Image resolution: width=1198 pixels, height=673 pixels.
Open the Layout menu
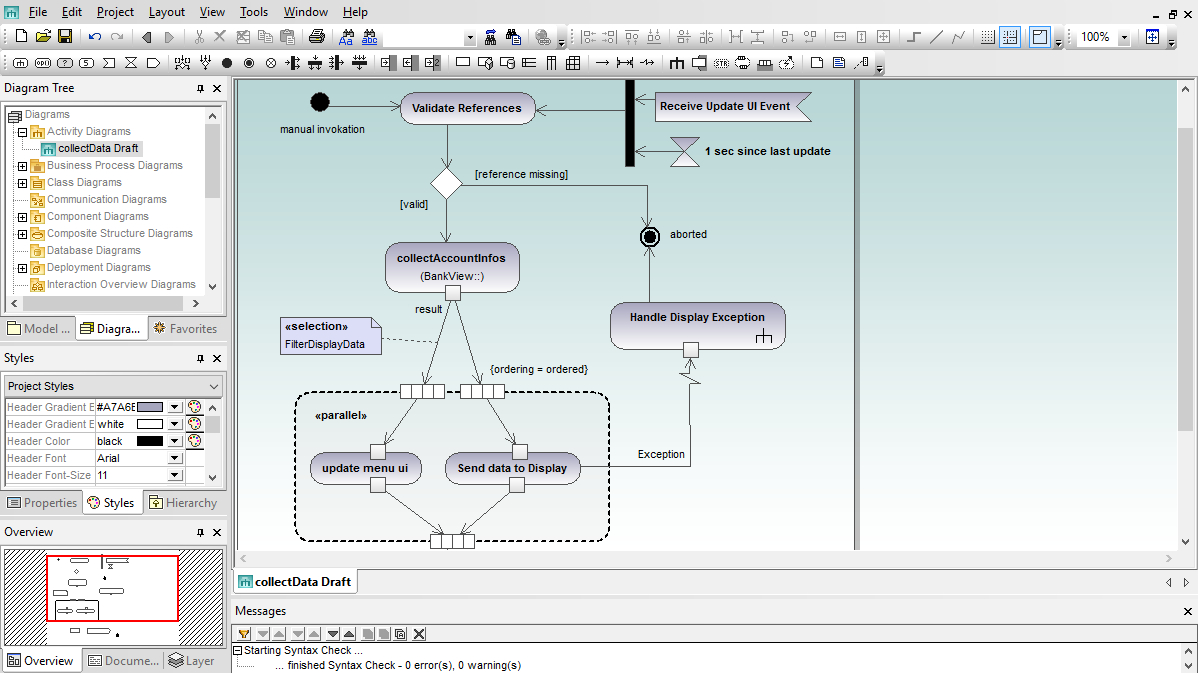coord(167,12)
